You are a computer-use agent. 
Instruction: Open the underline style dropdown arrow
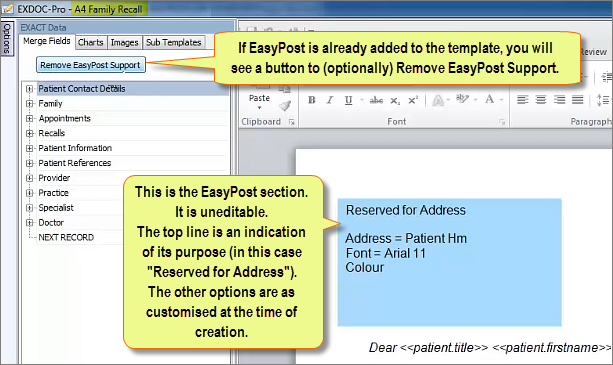click(362, 100)
